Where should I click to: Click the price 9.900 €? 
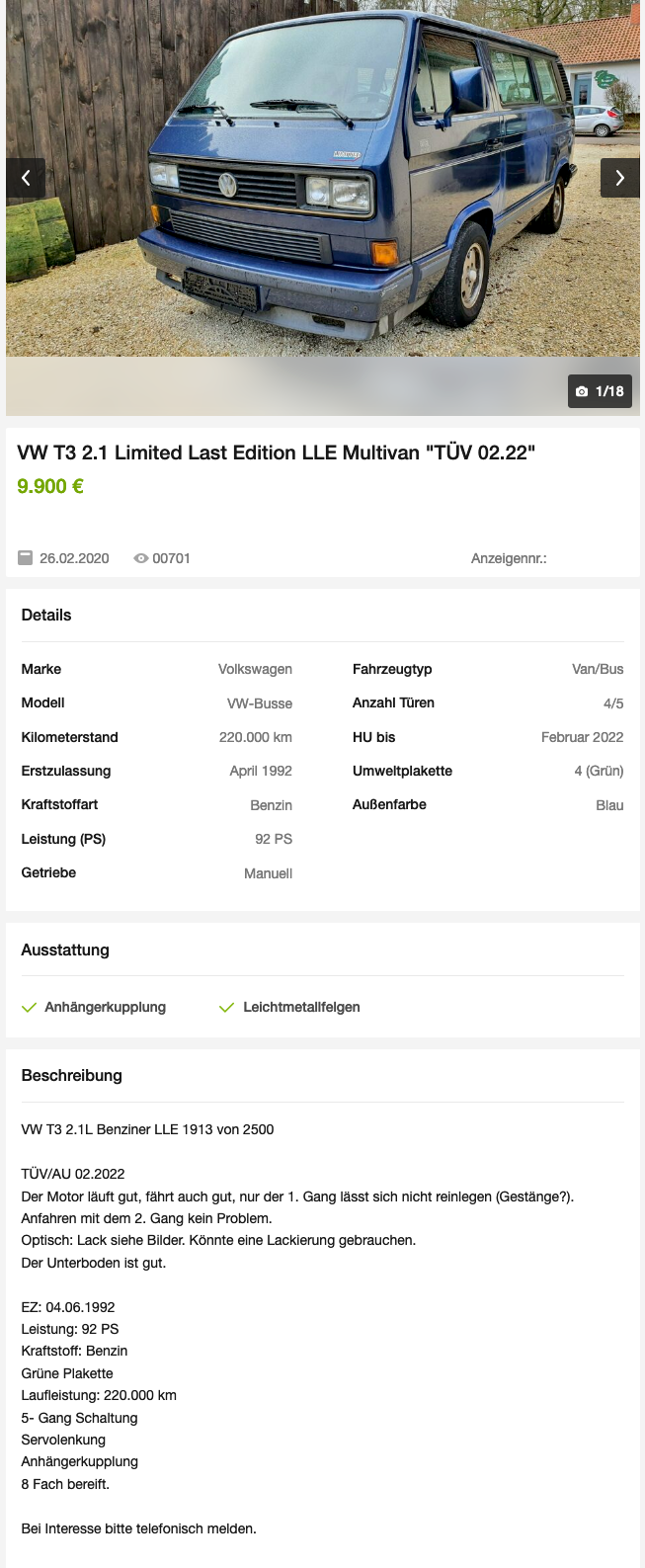[50, 486]
